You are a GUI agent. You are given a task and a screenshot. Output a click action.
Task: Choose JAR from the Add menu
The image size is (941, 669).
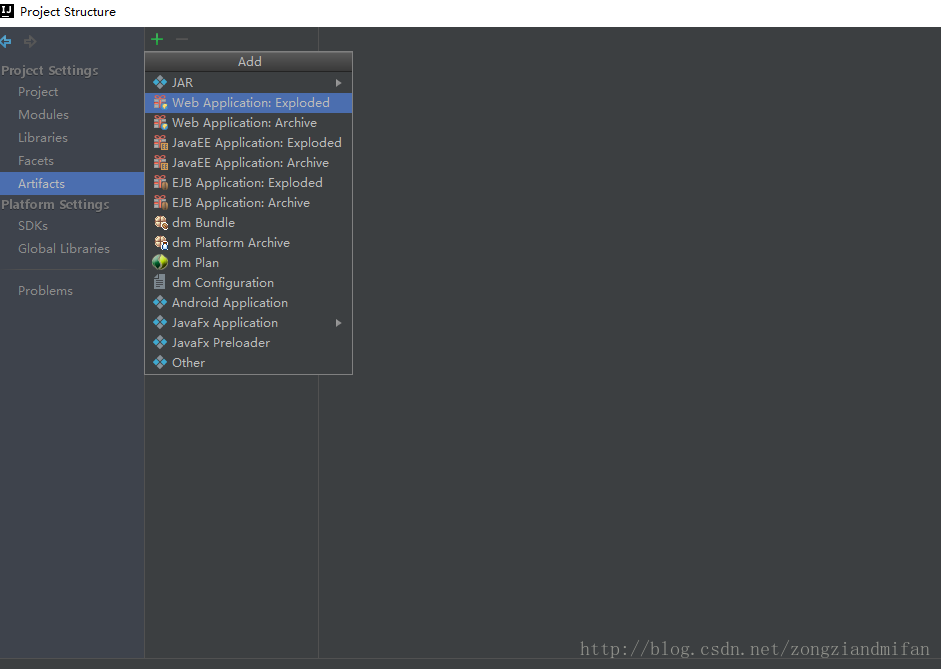(248, 82)
